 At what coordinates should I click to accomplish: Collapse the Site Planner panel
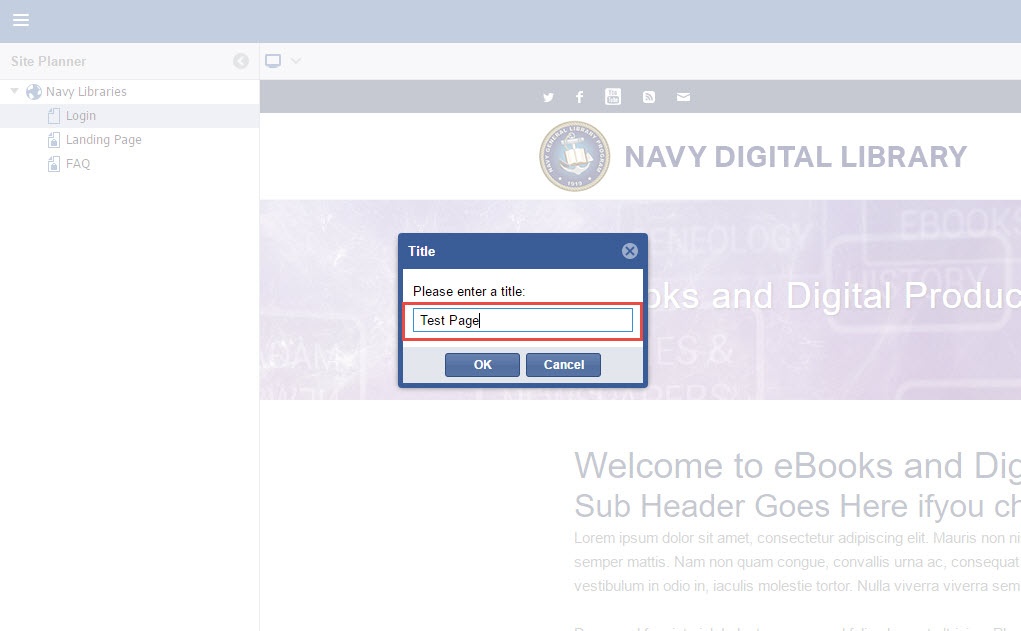pos(240,61)
